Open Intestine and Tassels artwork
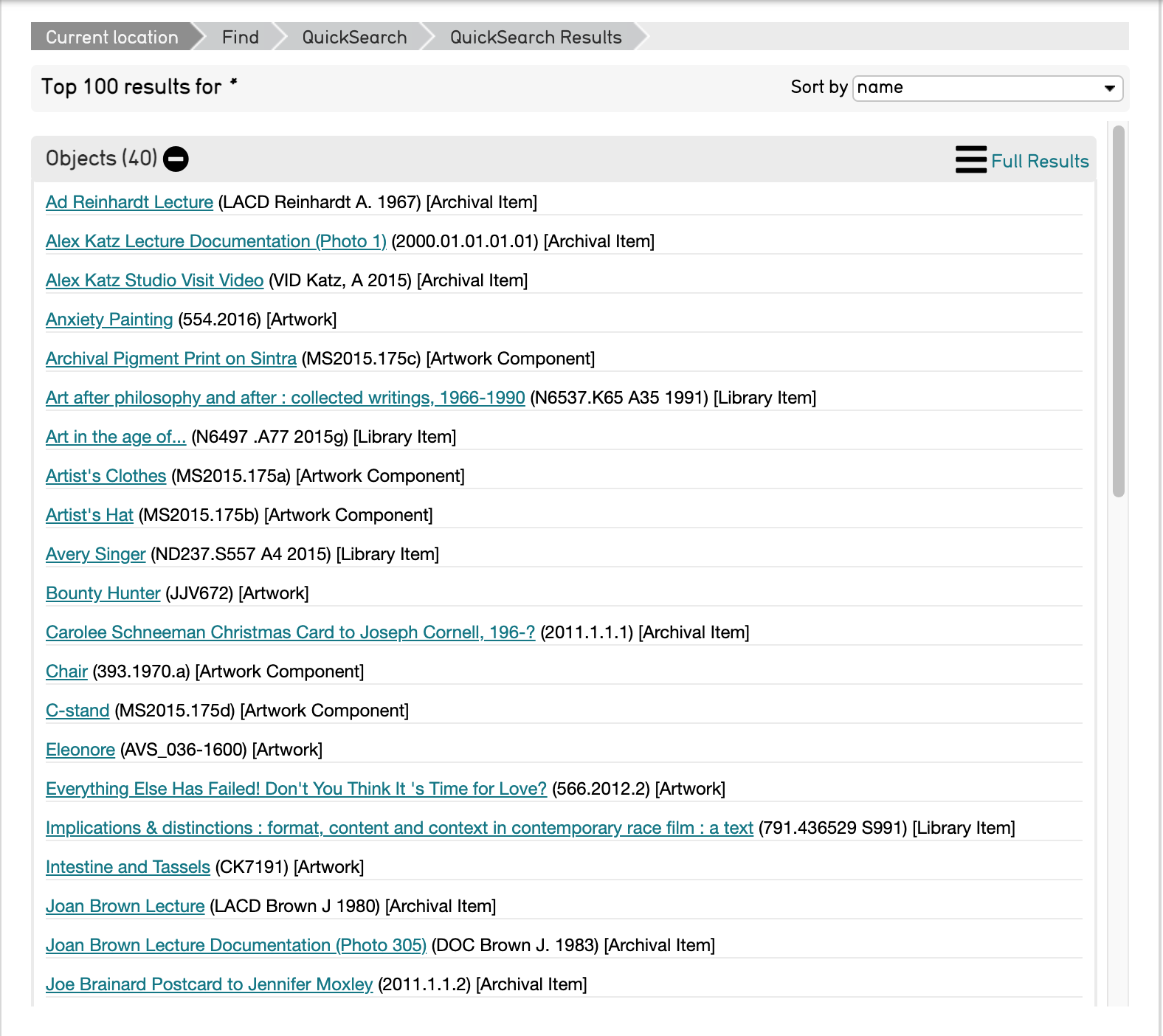Viewport: 1163px width, 1036px height. tap(128, 867)
